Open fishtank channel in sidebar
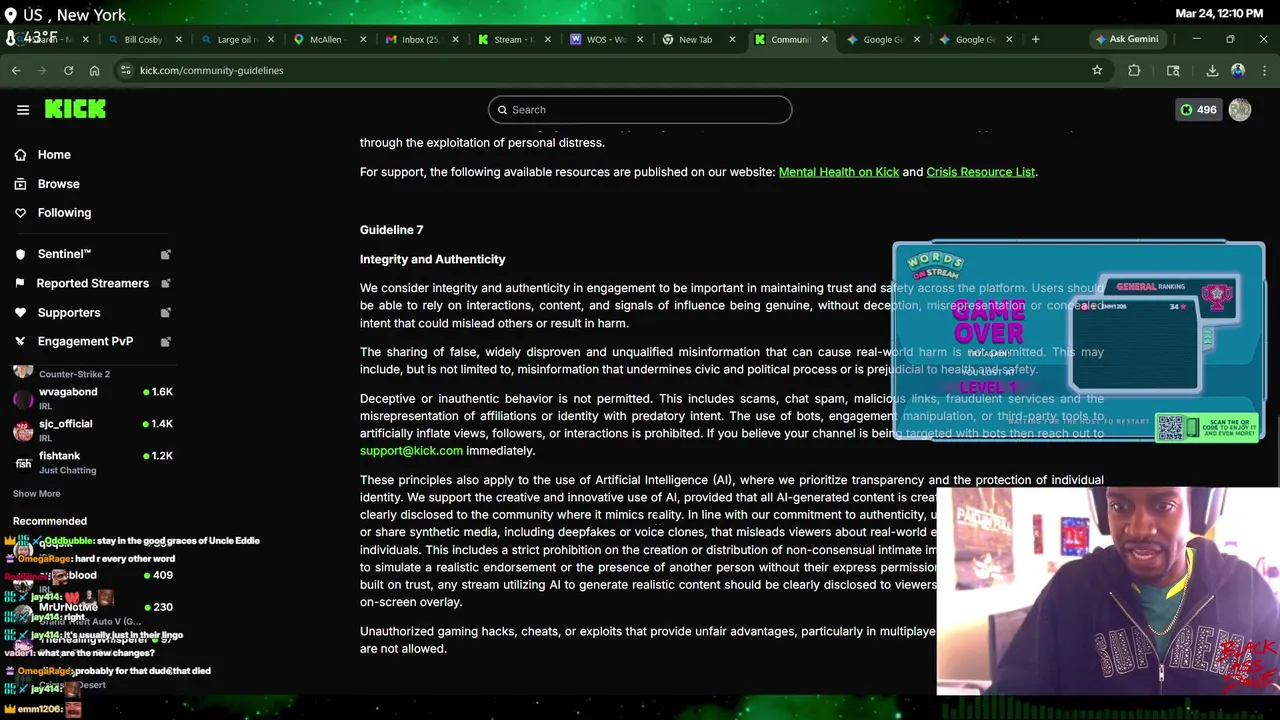 tap(91, 463)
